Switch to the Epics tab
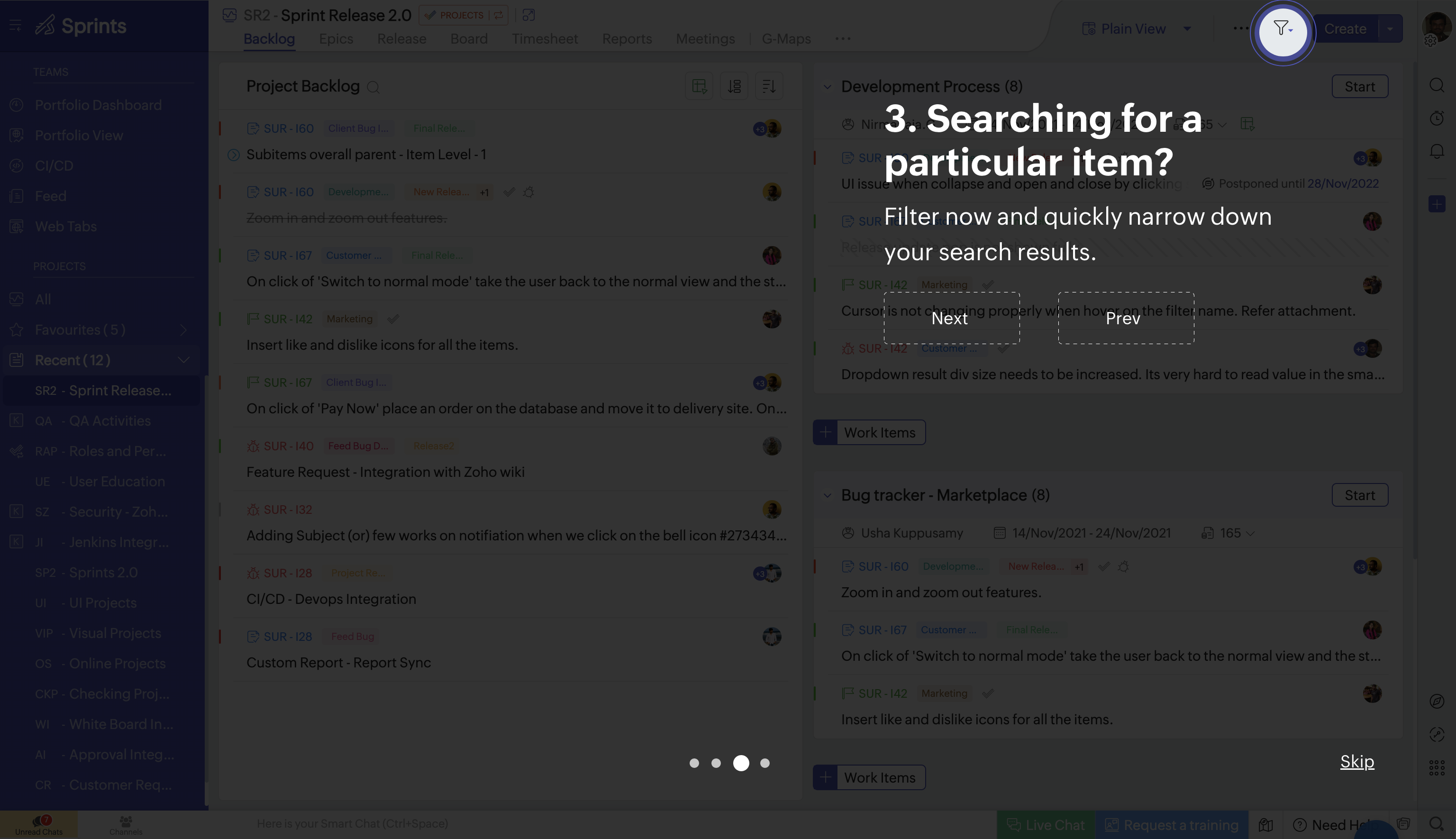1456x839 pixels. pos(336,38)
